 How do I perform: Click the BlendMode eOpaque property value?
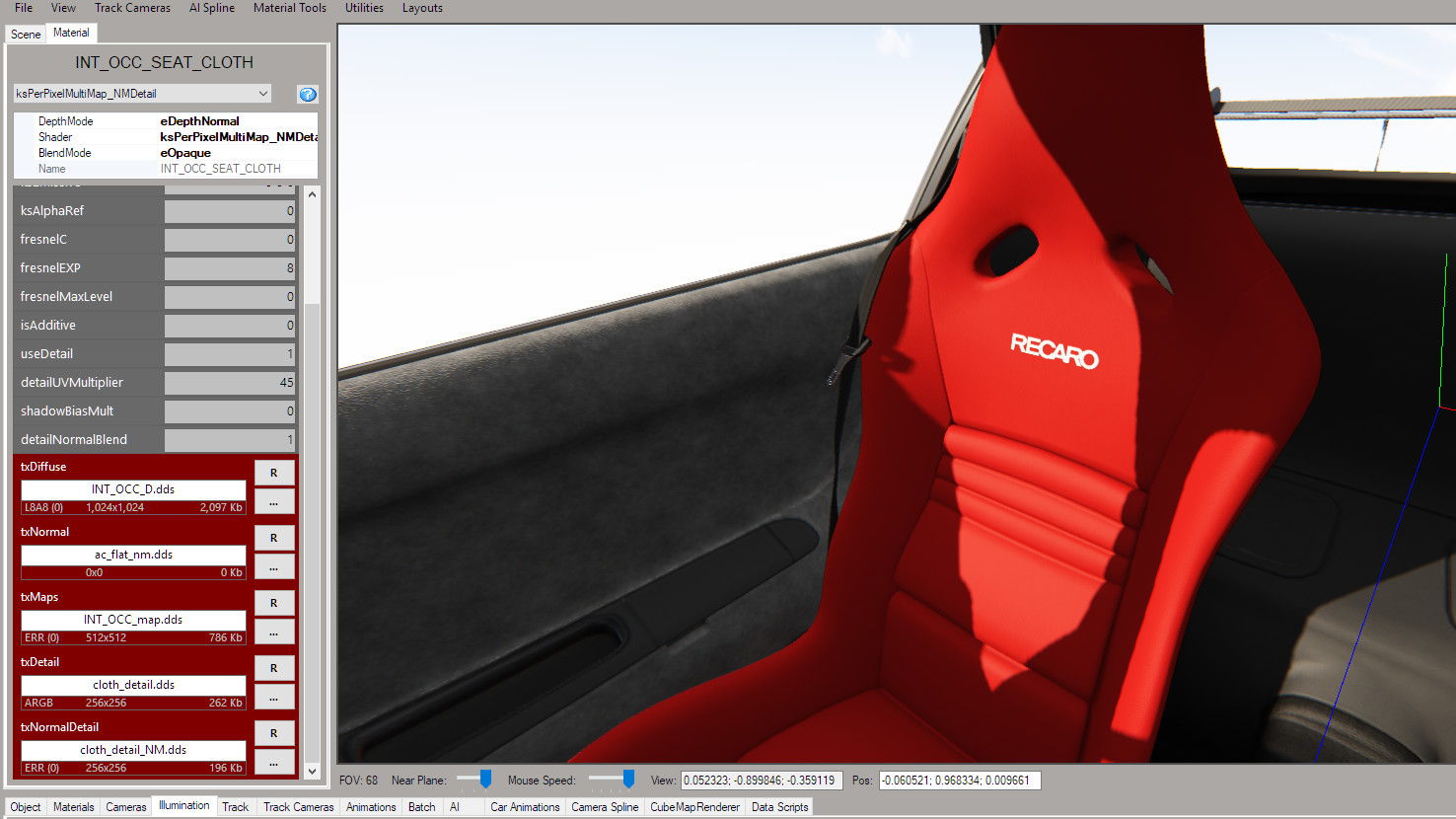click(239, 153)
